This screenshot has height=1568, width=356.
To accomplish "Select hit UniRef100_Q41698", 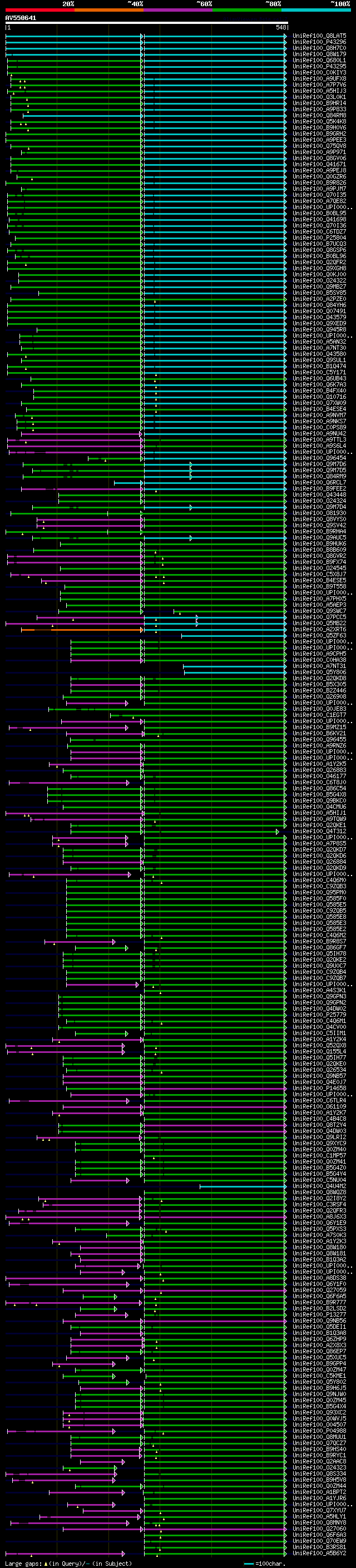I will [319, 220].
